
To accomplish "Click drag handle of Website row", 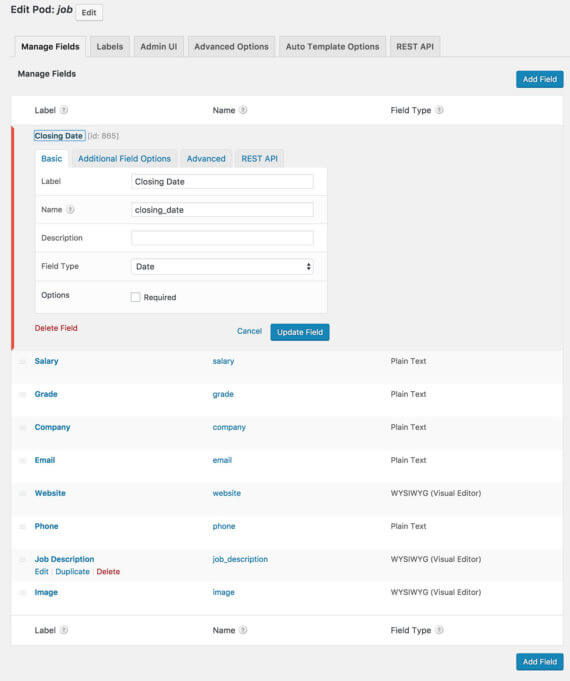I will [x=23, y=493].
